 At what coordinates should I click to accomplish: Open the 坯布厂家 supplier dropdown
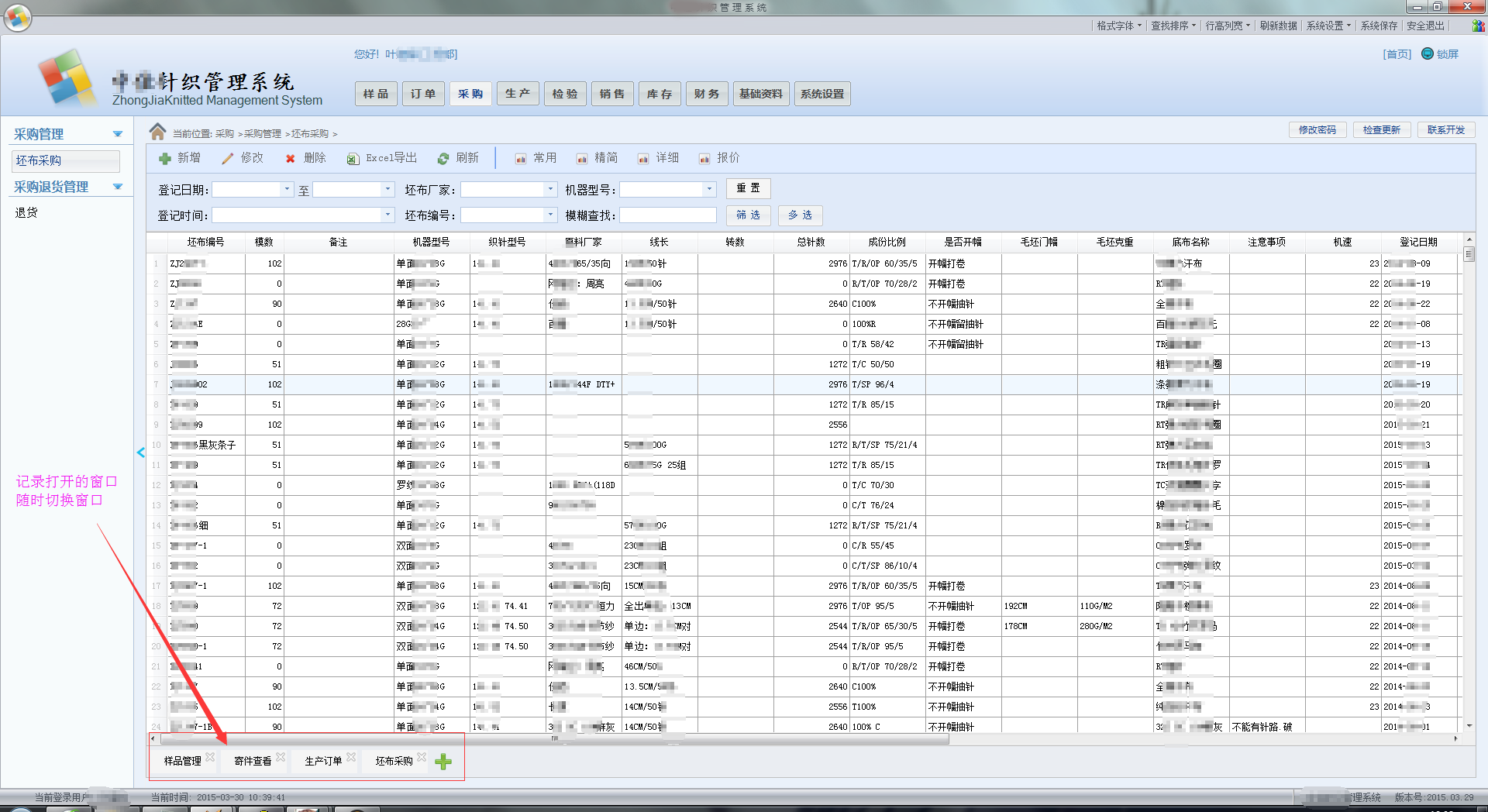tap(550, 188)
